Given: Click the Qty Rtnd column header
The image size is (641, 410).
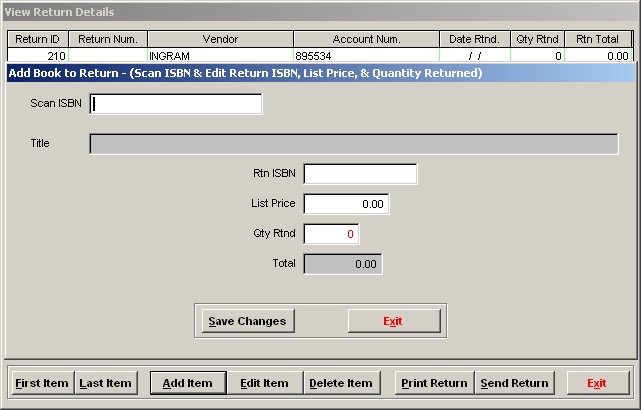Looking at the screenshot, I should pyautogui.click(x=538, y=39).
